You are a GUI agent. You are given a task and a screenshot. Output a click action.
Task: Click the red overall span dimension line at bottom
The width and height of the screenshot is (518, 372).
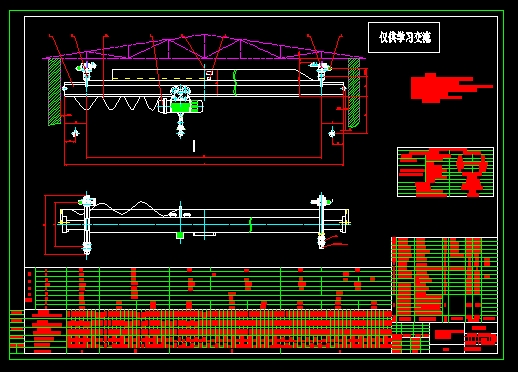tap(204, 164)
